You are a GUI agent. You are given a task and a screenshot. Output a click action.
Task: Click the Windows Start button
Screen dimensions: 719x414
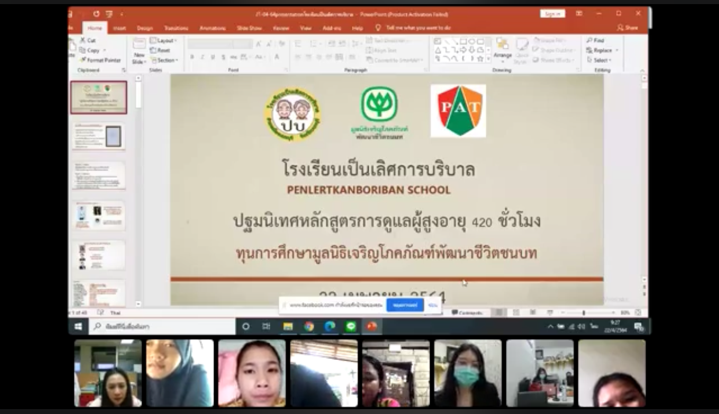[78, 326]
